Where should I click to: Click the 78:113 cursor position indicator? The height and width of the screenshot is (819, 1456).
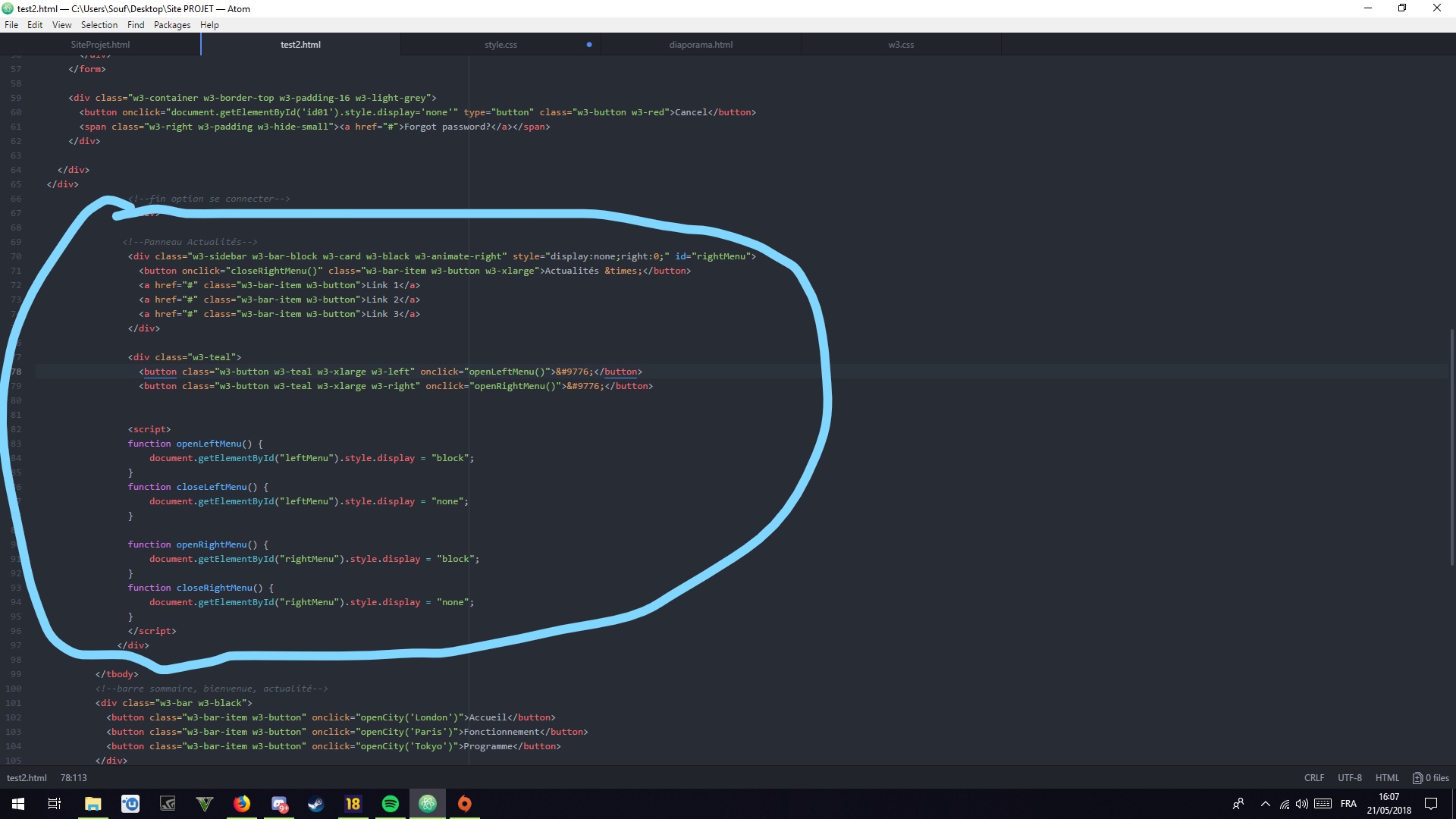click(x=74, y=778)
